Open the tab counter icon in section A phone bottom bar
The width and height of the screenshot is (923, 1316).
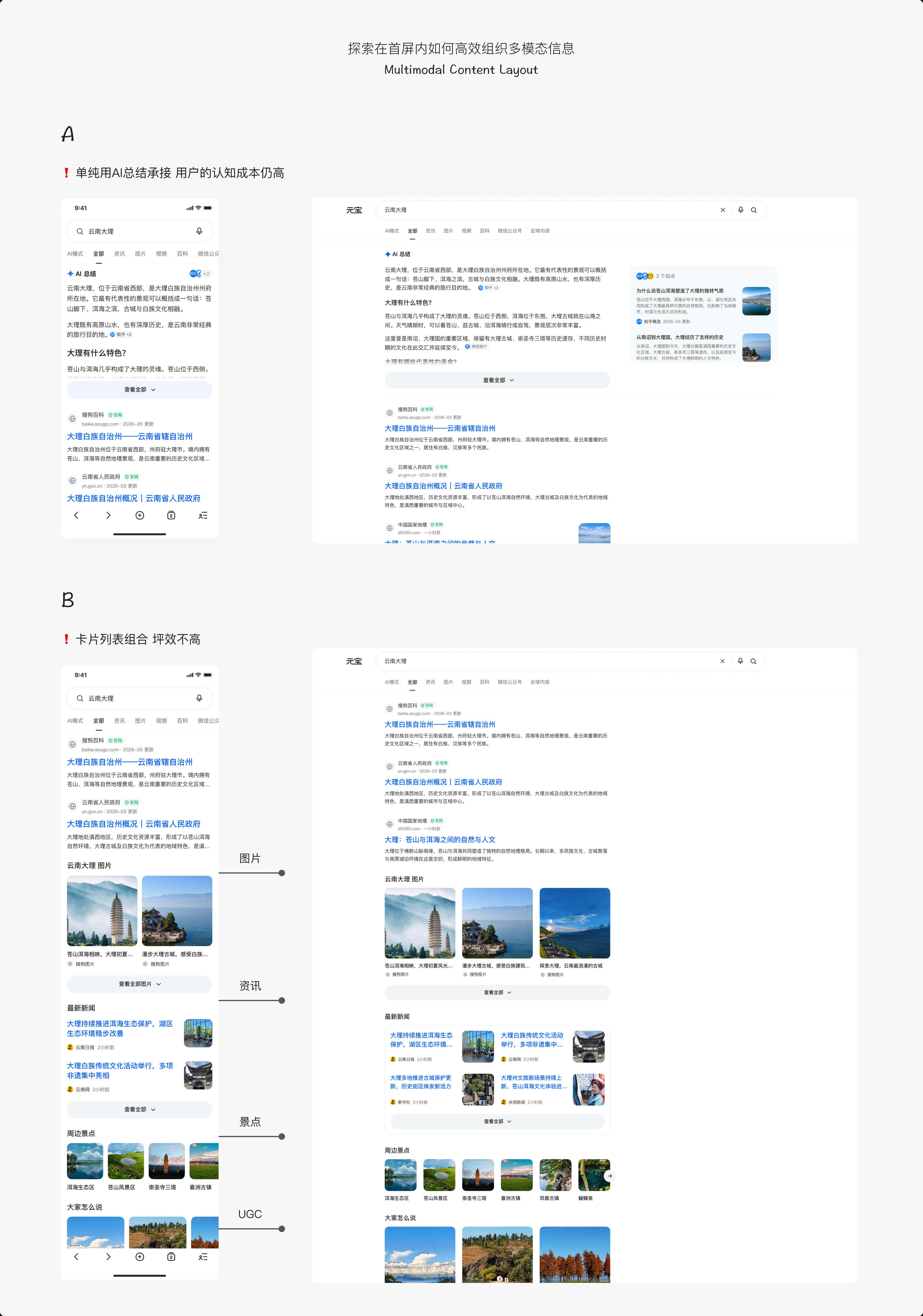click(171, 515)
